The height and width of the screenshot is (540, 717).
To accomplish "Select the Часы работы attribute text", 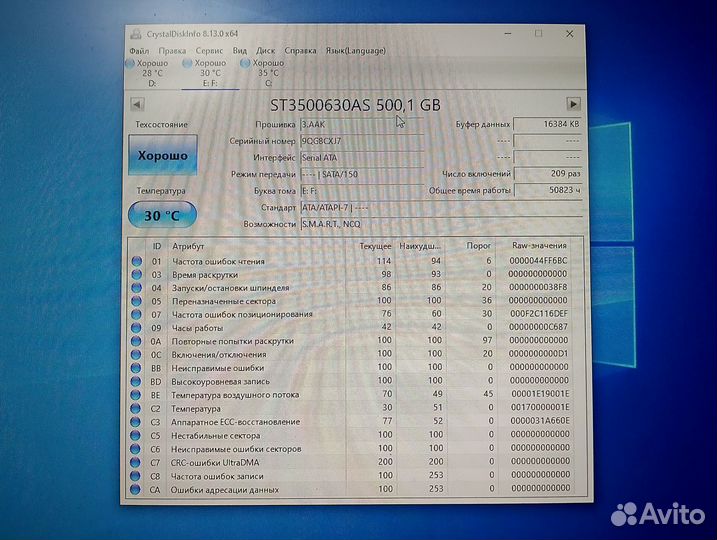I will click(x=197, y=328).
